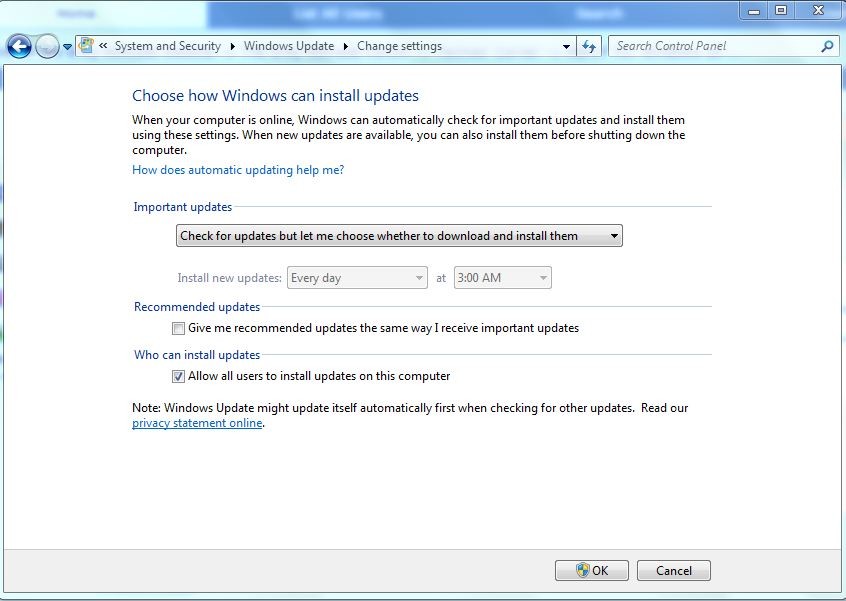Click the Cancel button
846x601 pixels.
[673, 570]
